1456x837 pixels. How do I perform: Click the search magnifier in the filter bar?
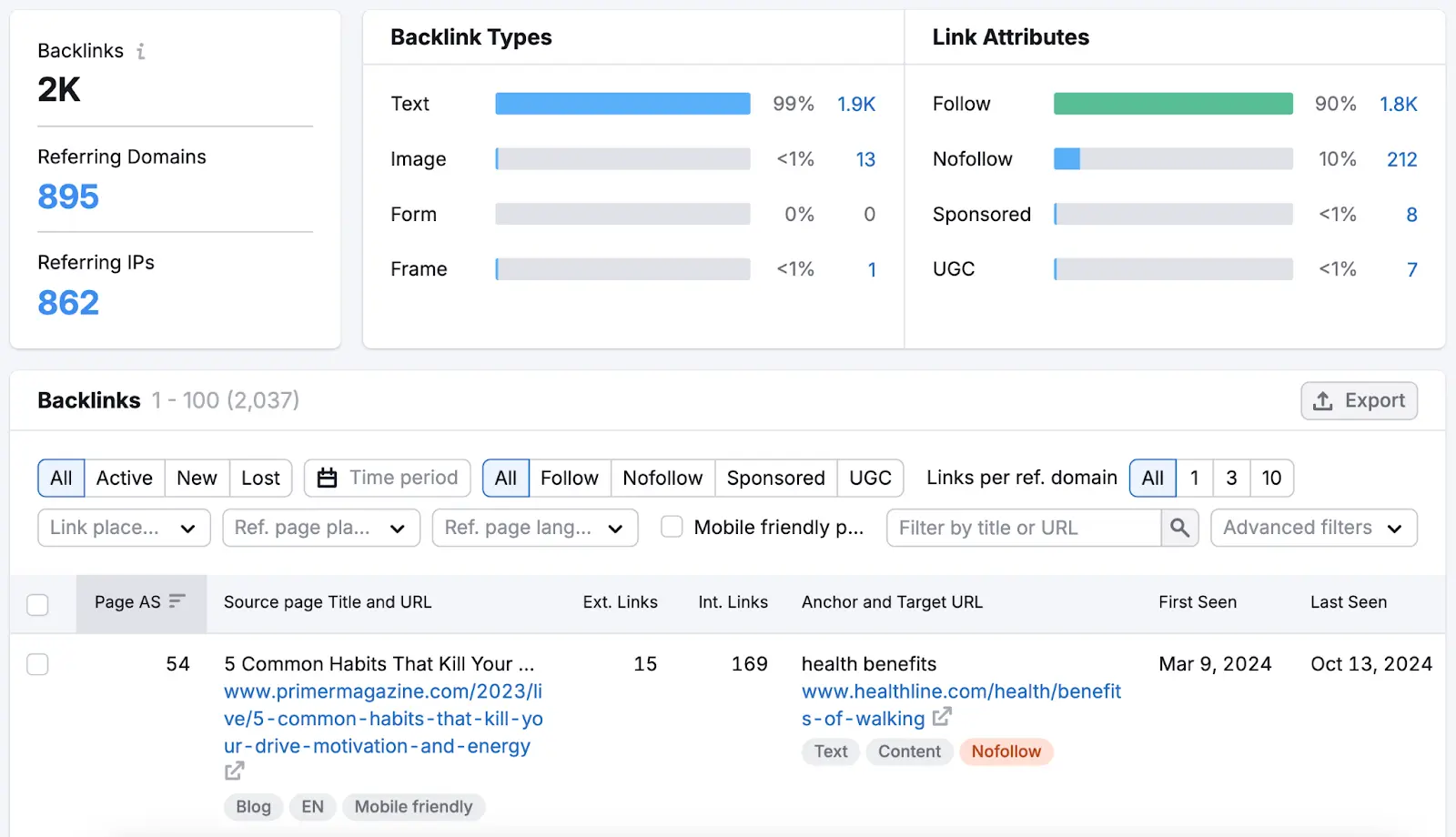(1180, 528)
